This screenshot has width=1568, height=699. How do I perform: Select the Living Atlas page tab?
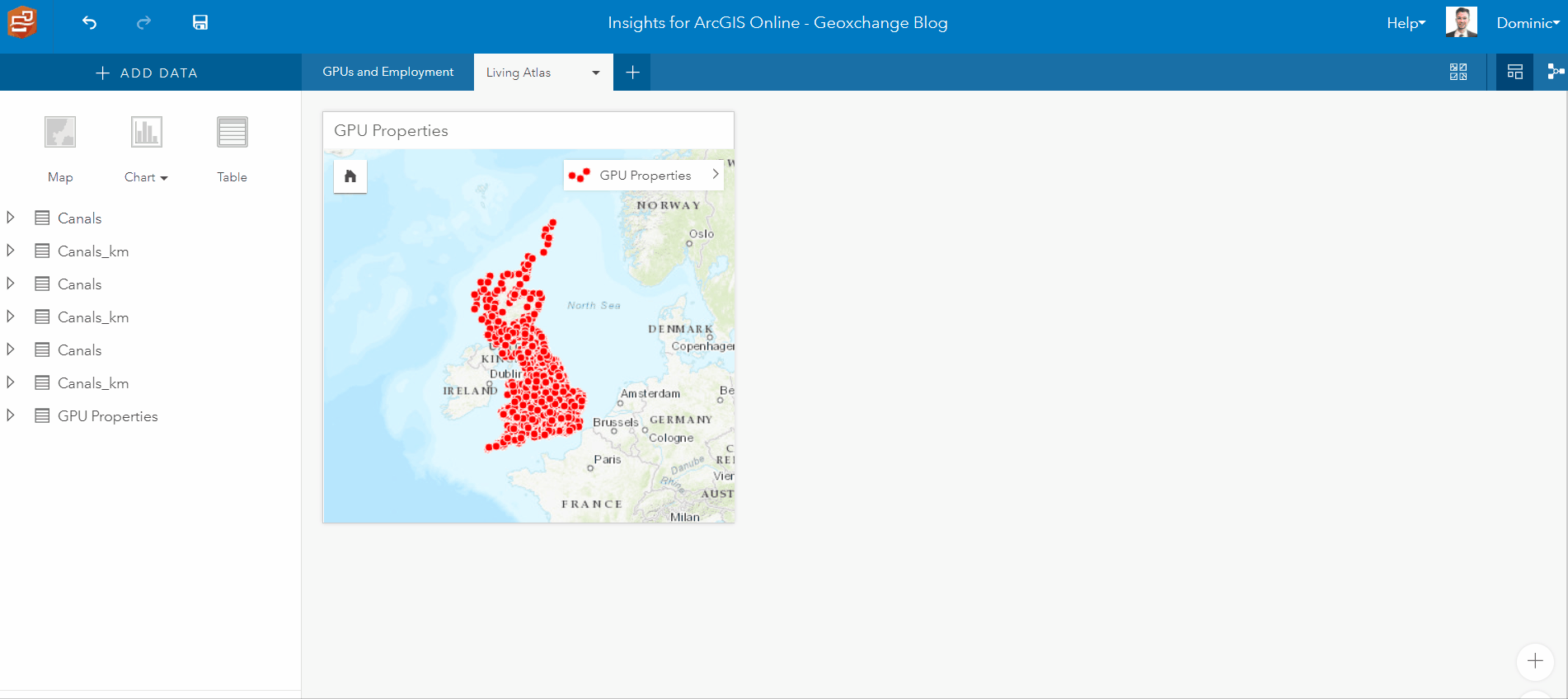[519, 73]
